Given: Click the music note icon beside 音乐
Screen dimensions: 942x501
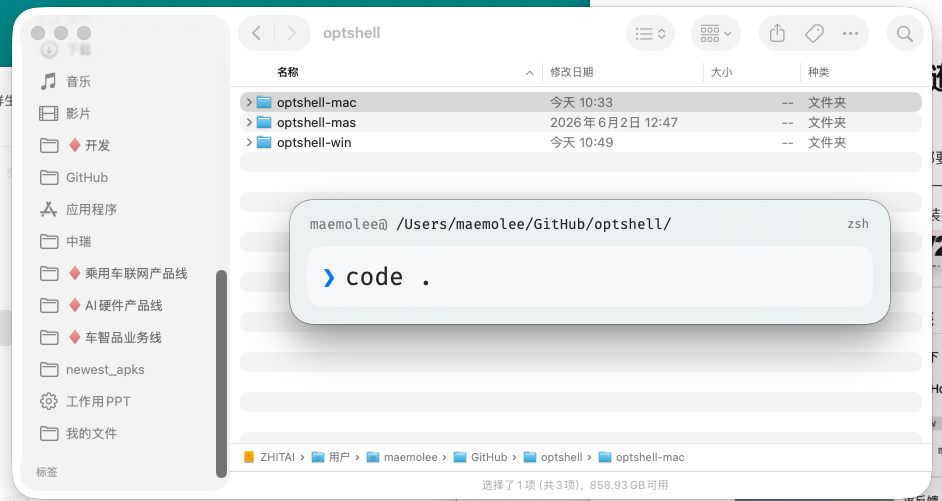Looking at the screenshot, I should tap(48, 81).
